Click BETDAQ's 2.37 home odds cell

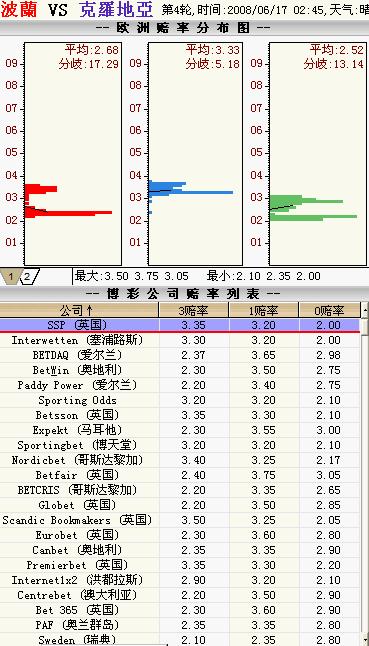click(194, 355)
